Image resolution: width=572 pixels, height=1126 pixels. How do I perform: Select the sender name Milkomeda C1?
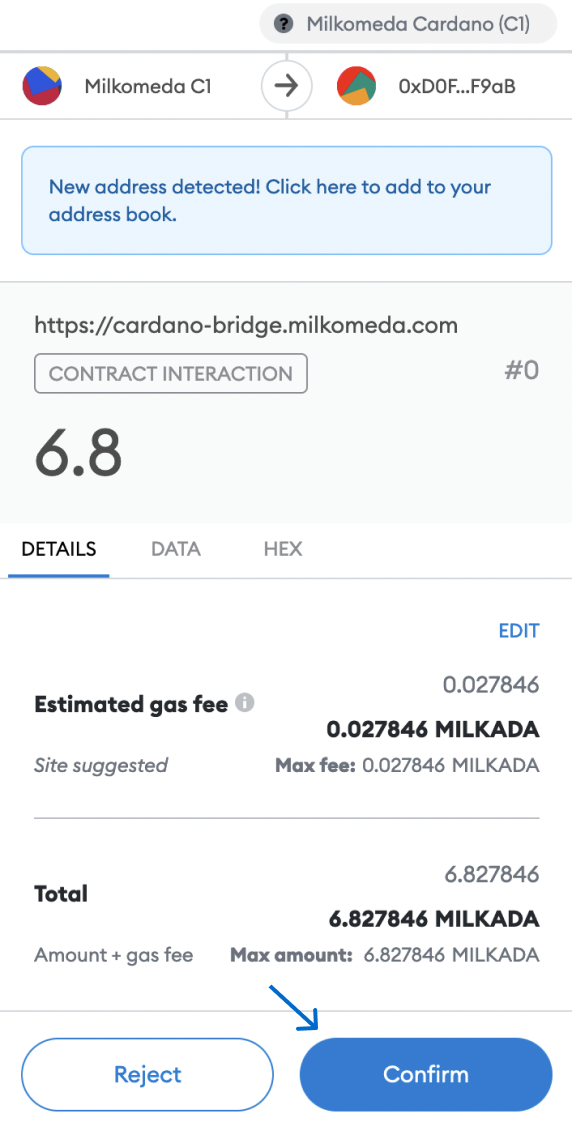(x=148, y=87)
